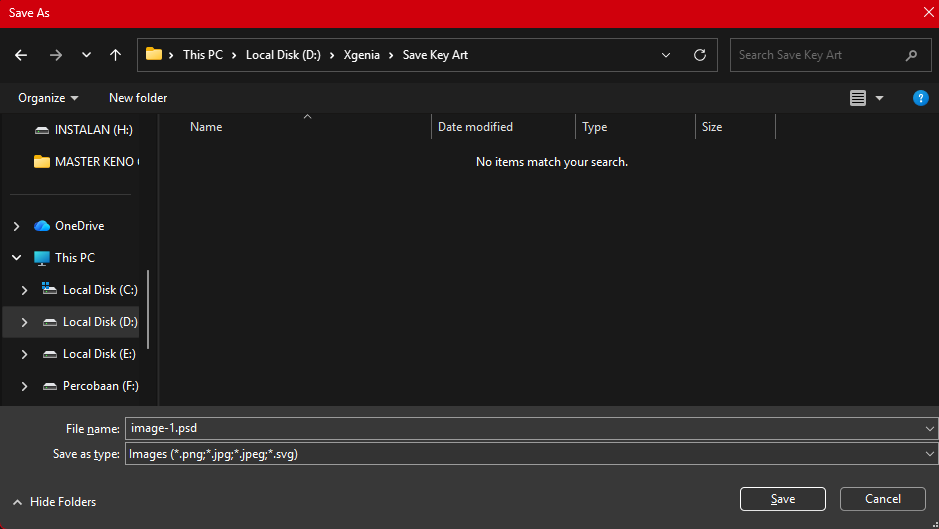Click the Back navigation arrow

click(21, 55)
